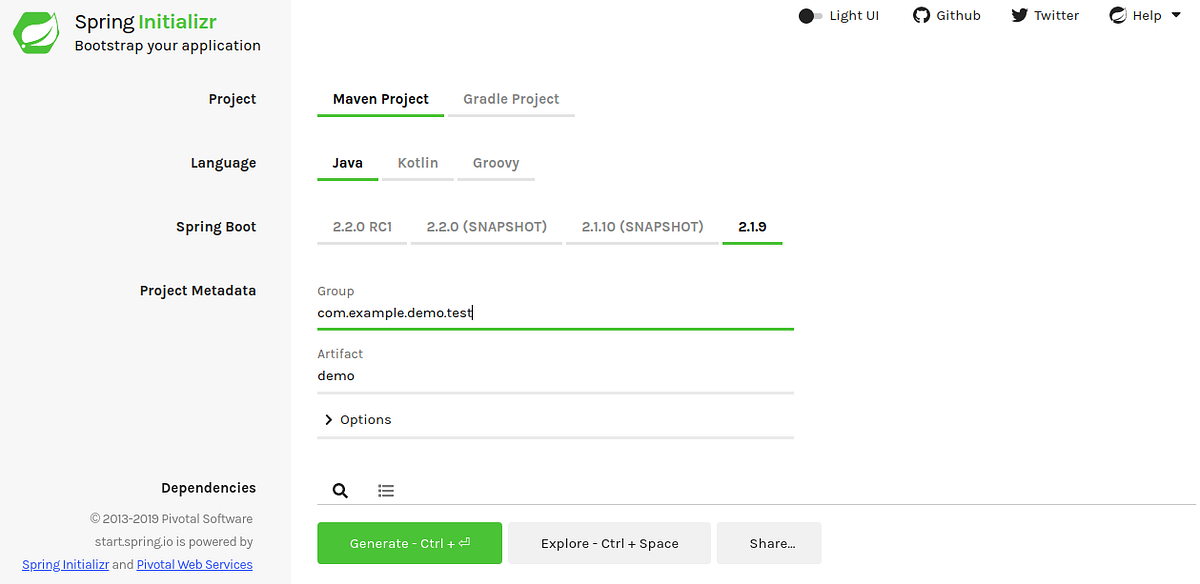Select Spring Boot version 2.2.0 (SNAPSHOT)
The image size is (1200, 584).
486,226
